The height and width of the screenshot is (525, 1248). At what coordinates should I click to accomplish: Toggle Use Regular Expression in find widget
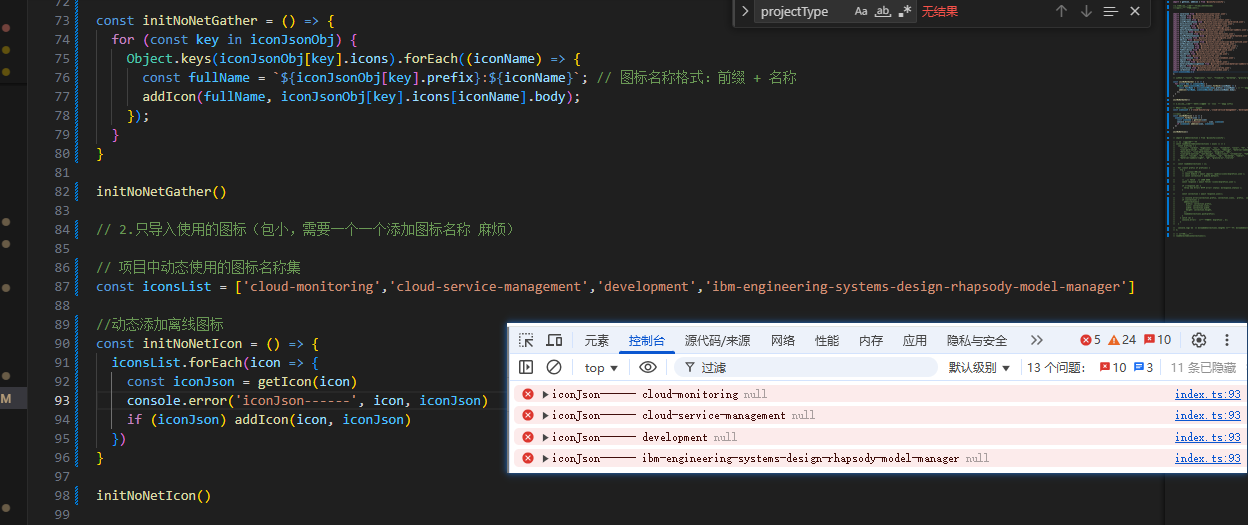pos(905,11)
